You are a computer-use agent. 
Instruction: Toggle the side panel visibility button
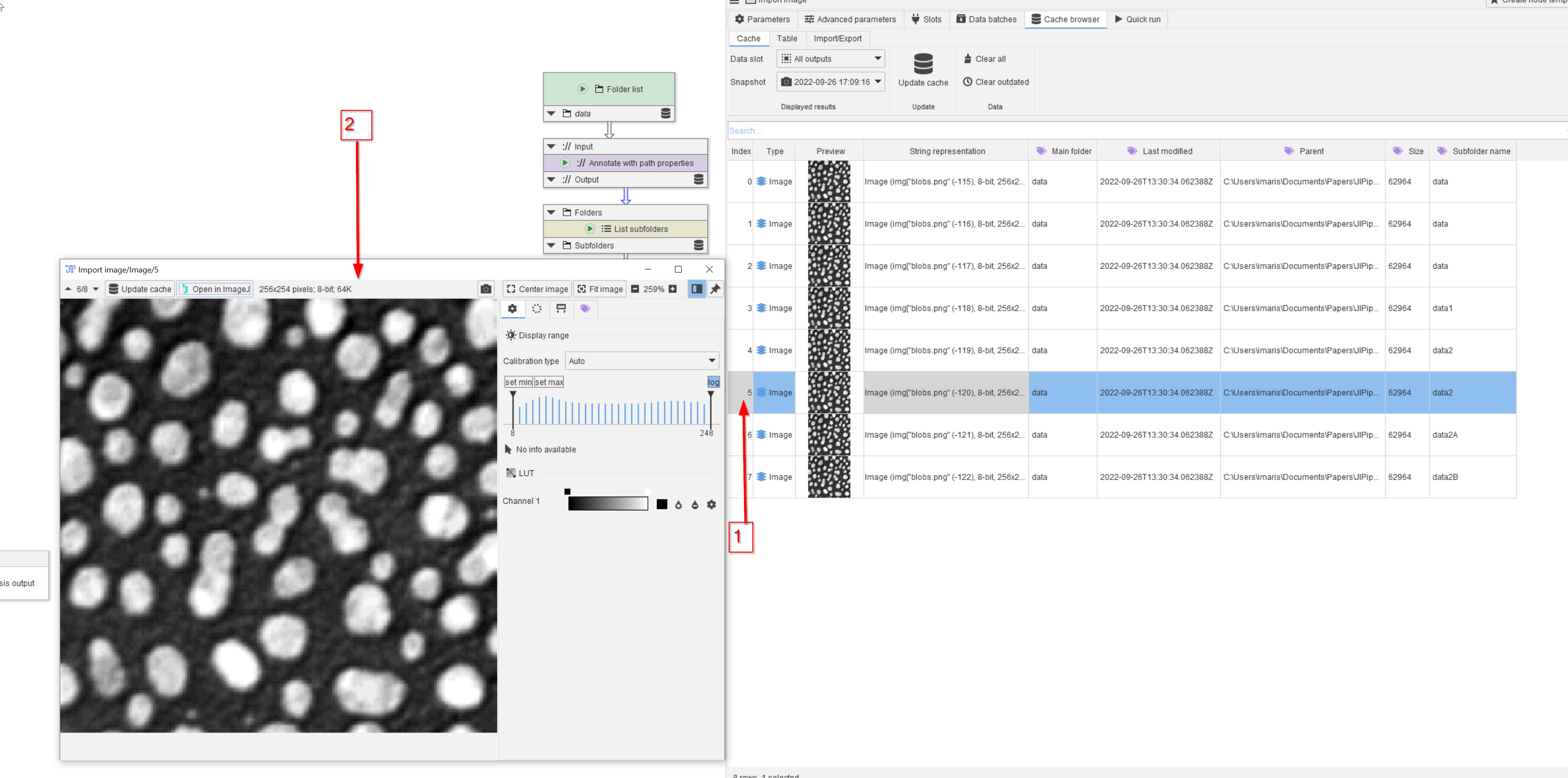(x=697, y=289)
